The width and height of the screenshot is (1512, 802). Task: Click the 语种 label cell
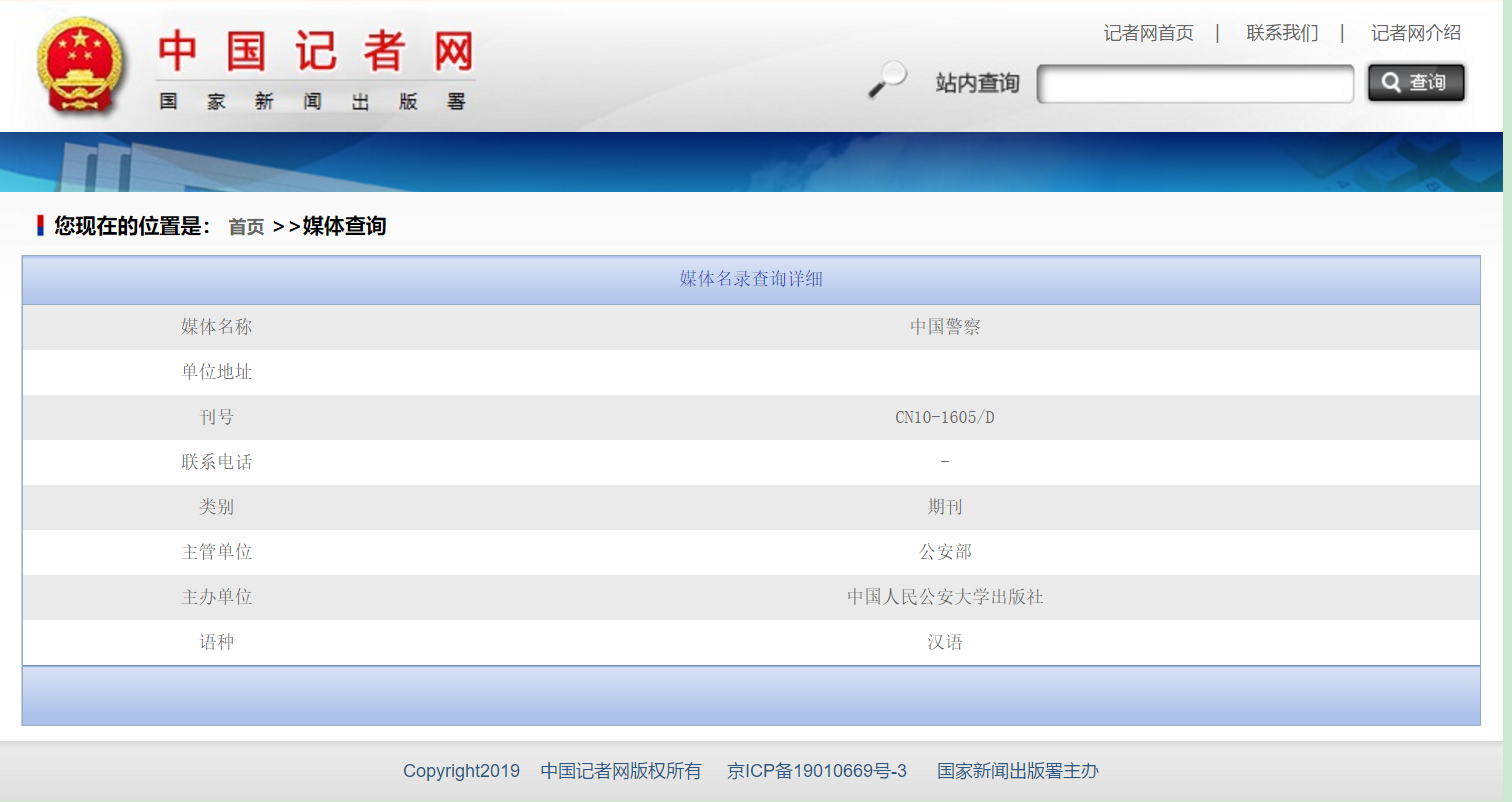217,642
